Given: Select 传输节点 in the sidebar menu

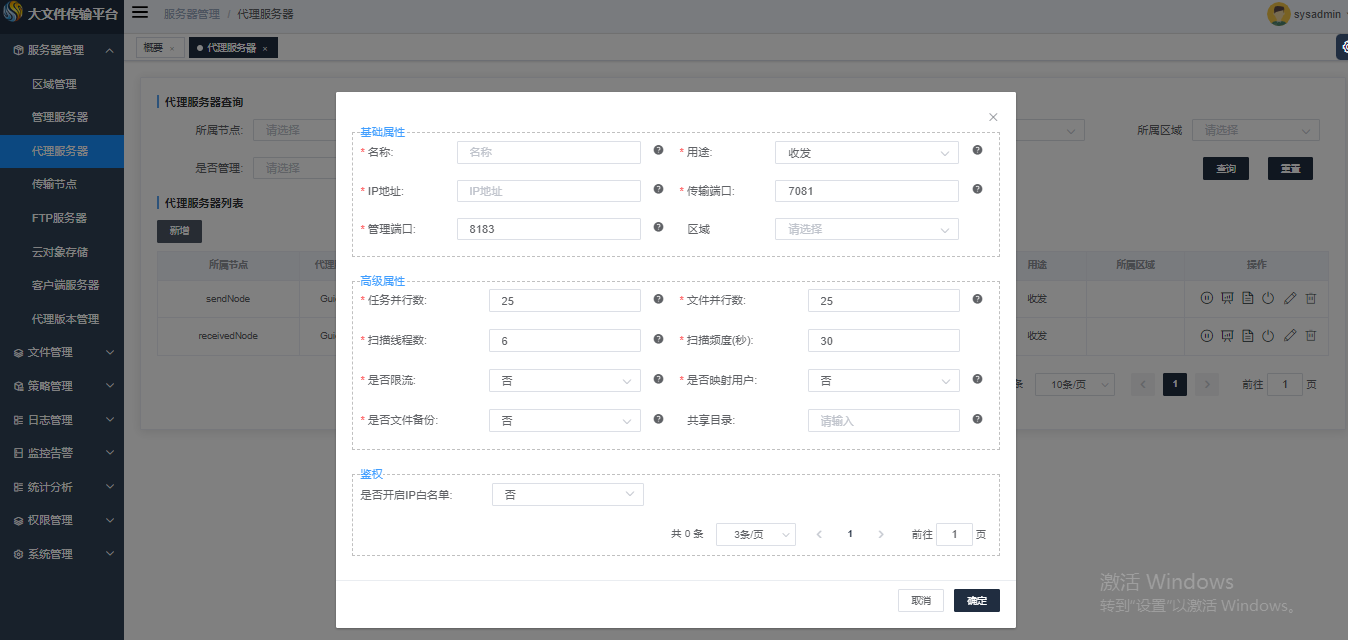Looking at the screenshot, I should tap(55, 184).
